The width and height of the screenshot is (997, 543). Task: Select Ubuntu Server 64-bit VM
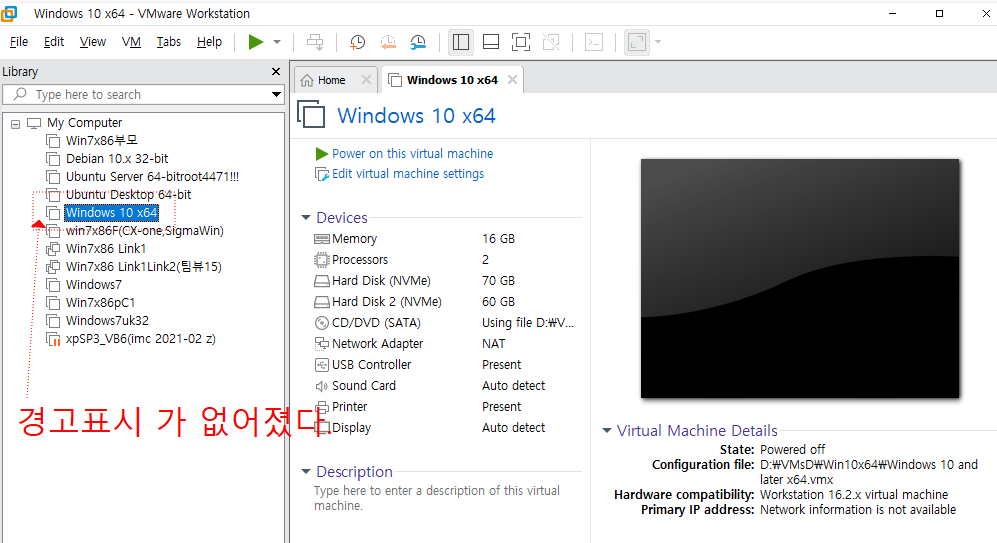(x=153, y=177)
